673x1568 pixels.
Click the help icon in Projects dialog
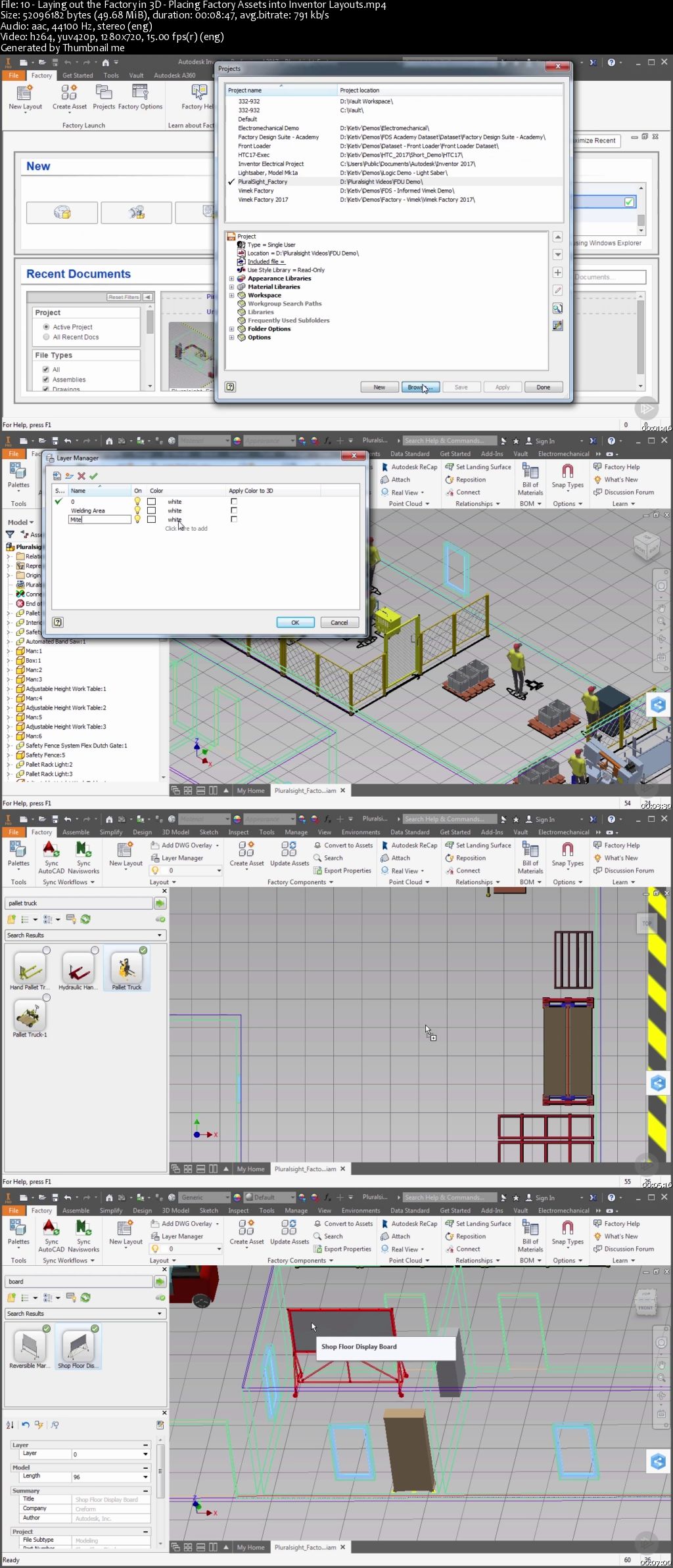pyautogui.click(x=230, y=387)
